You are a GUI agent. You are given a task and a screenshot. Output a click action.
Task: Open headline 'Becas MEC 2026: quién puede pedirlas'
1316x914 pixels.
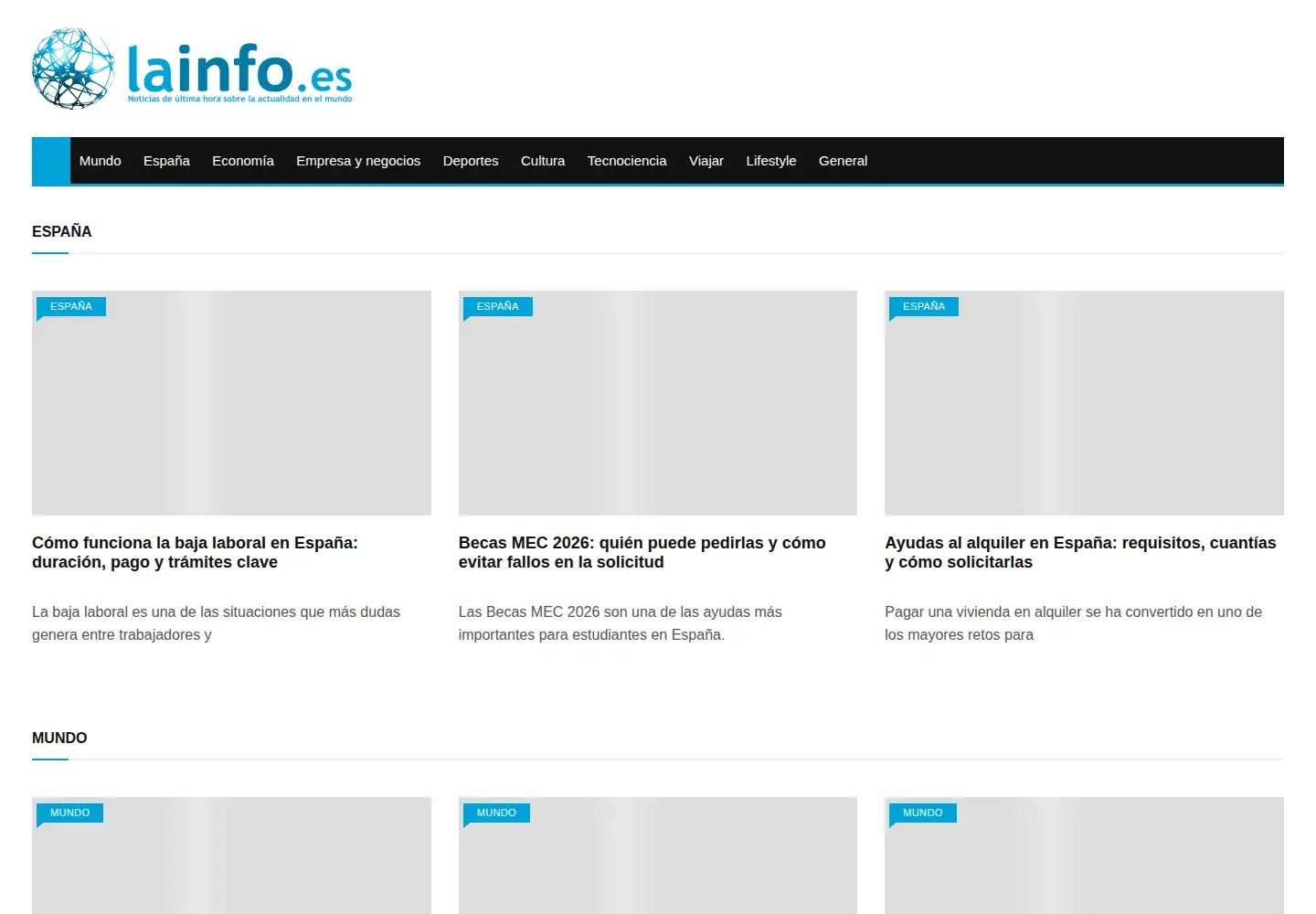642,552
